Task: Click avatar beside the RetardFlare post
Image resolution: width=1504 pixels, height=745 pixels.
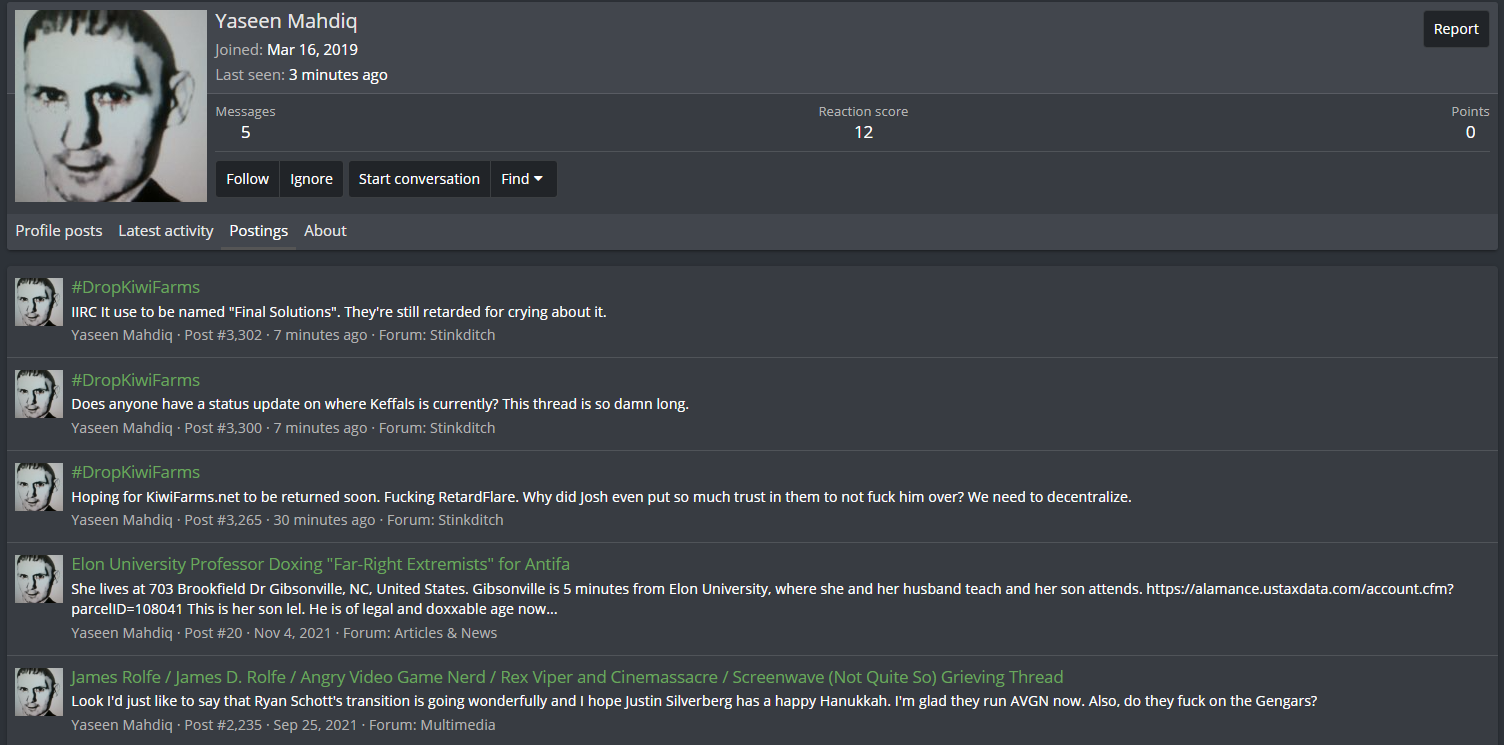Action: (x=39, y=487)
